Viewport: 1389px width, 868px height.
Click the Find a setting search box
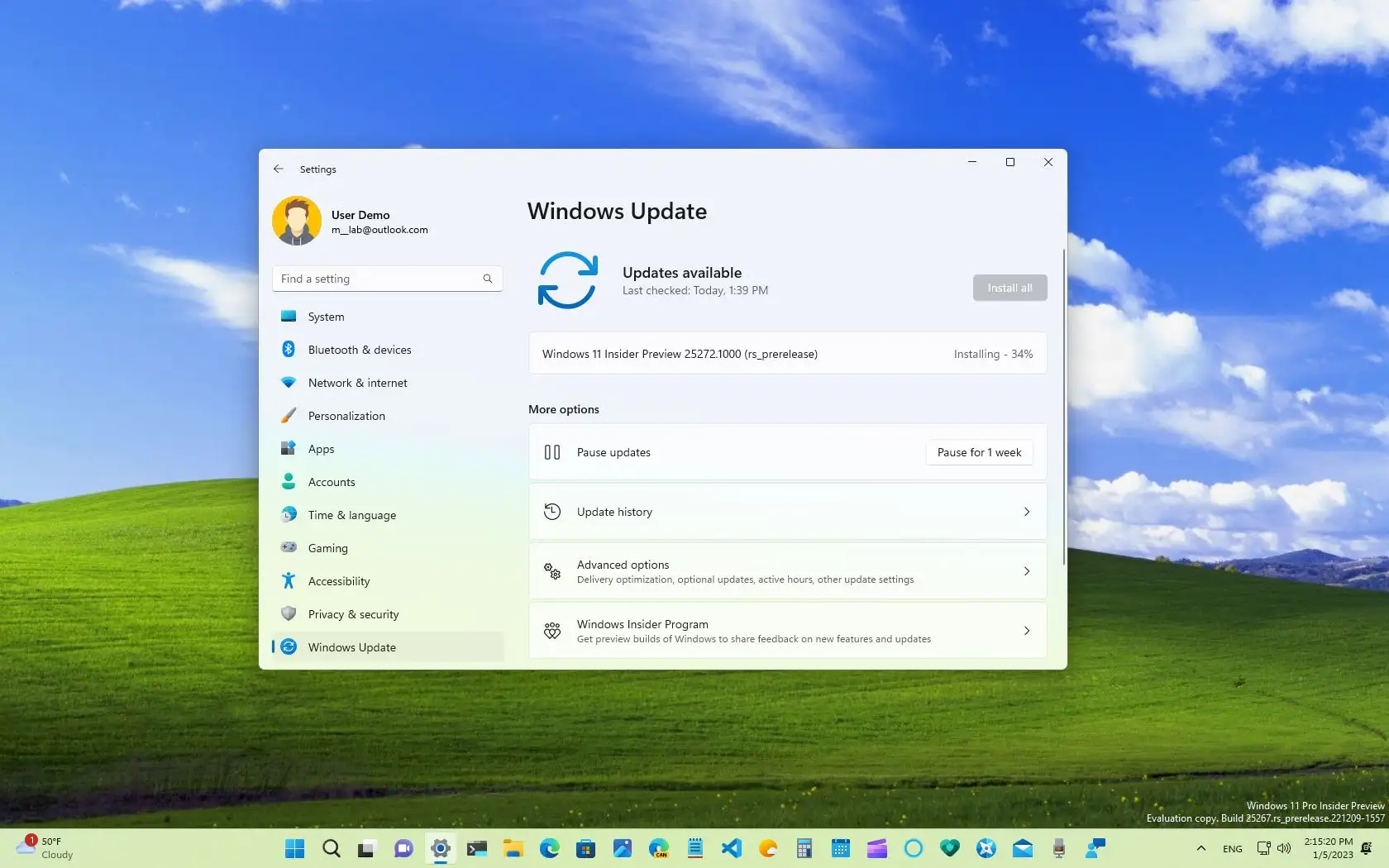[x=387, y=279]
